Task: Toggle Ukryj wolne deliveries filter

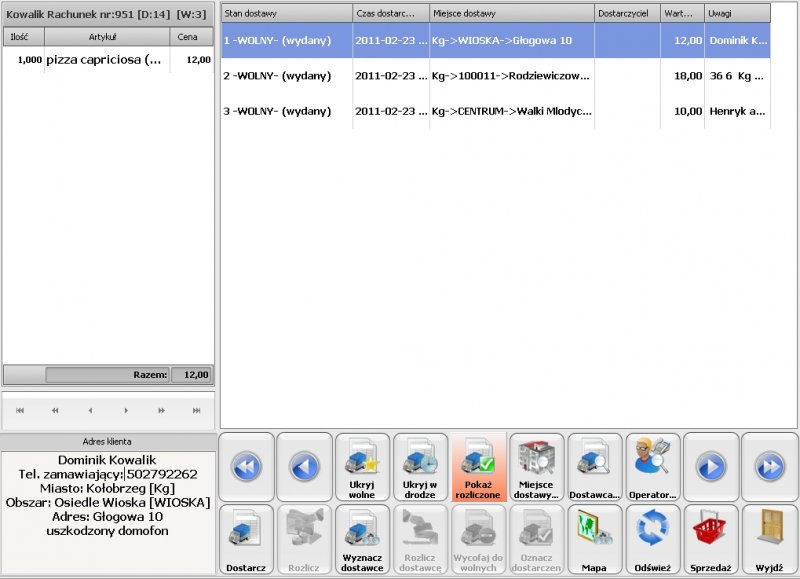Action: click(362, 467)
